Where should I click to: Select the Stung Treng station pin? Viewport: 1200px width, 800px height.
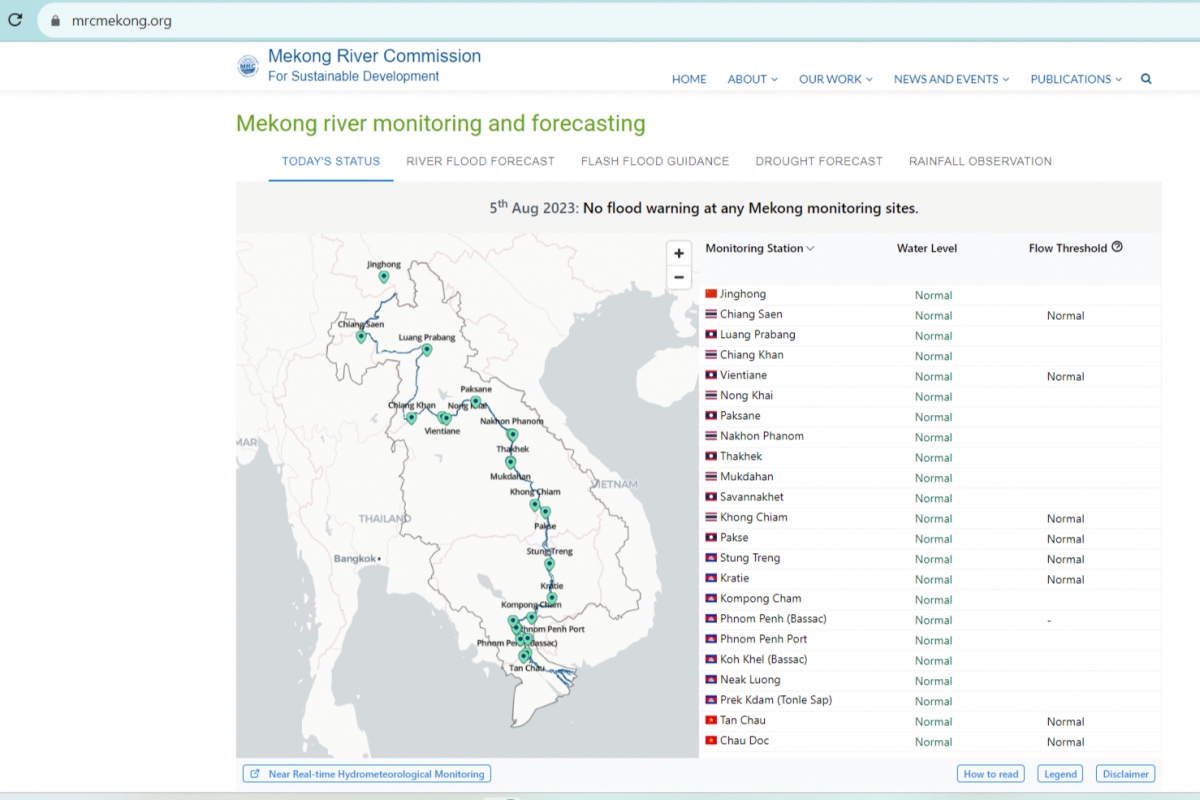tap(549, 564)
